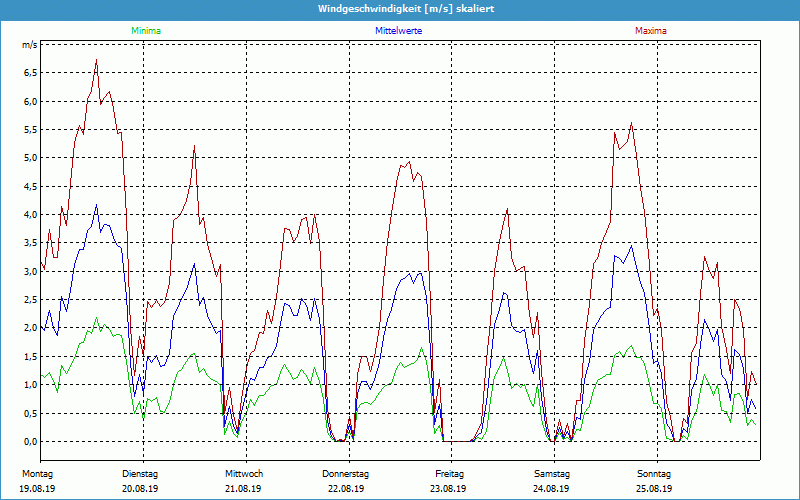The height and width of the screenshot is (500, 800).
Task: Click the red Maxima peak on Saturday
Action: (632, 122)
